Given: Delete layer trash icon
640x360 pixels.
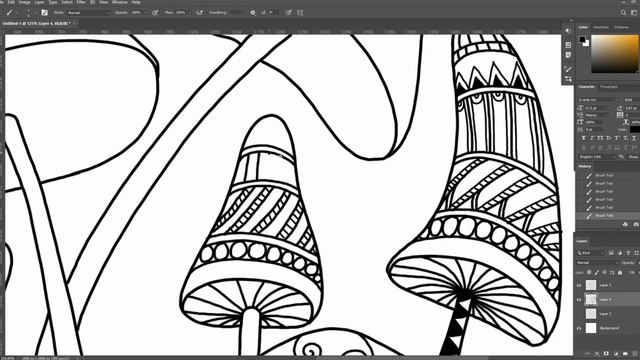Looking at the screenshot, I should point(636,353).
